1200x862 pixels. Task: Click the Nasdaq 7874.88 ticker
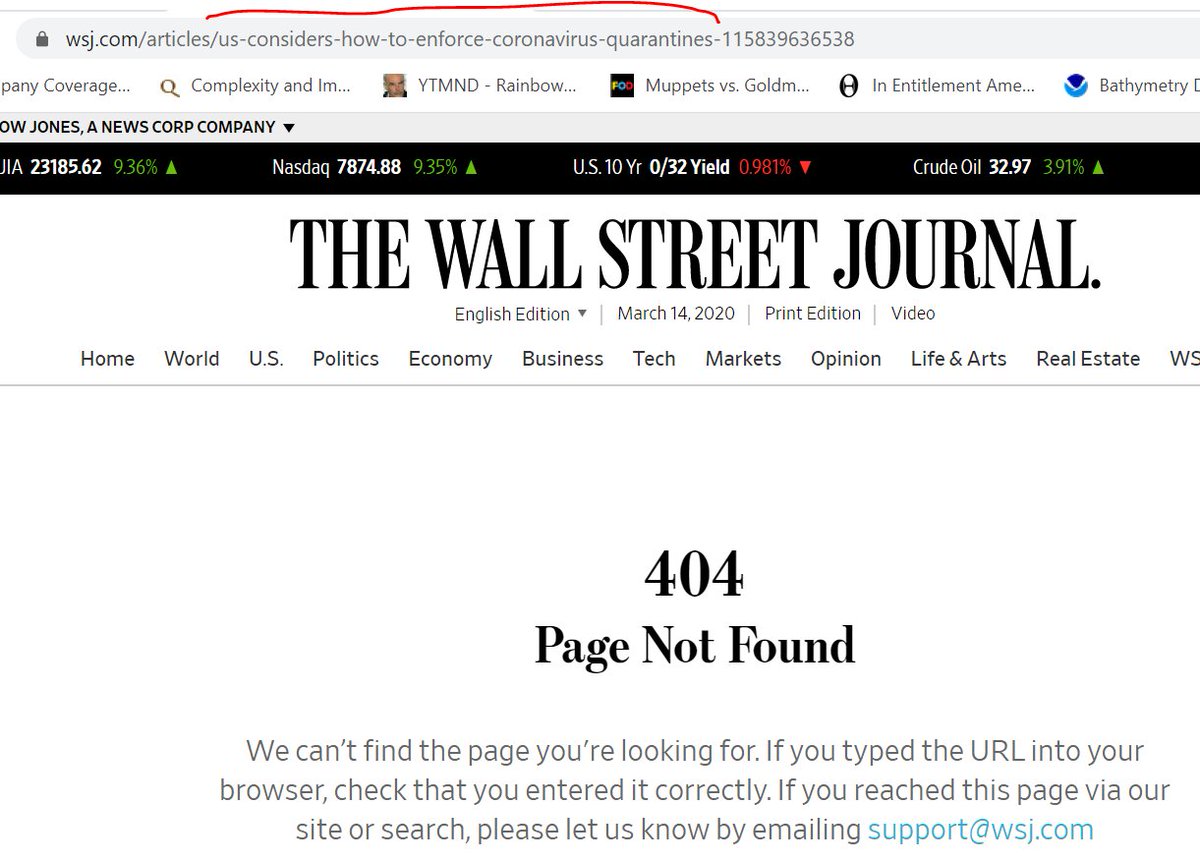pyautogui.click(x=336, y=167)
